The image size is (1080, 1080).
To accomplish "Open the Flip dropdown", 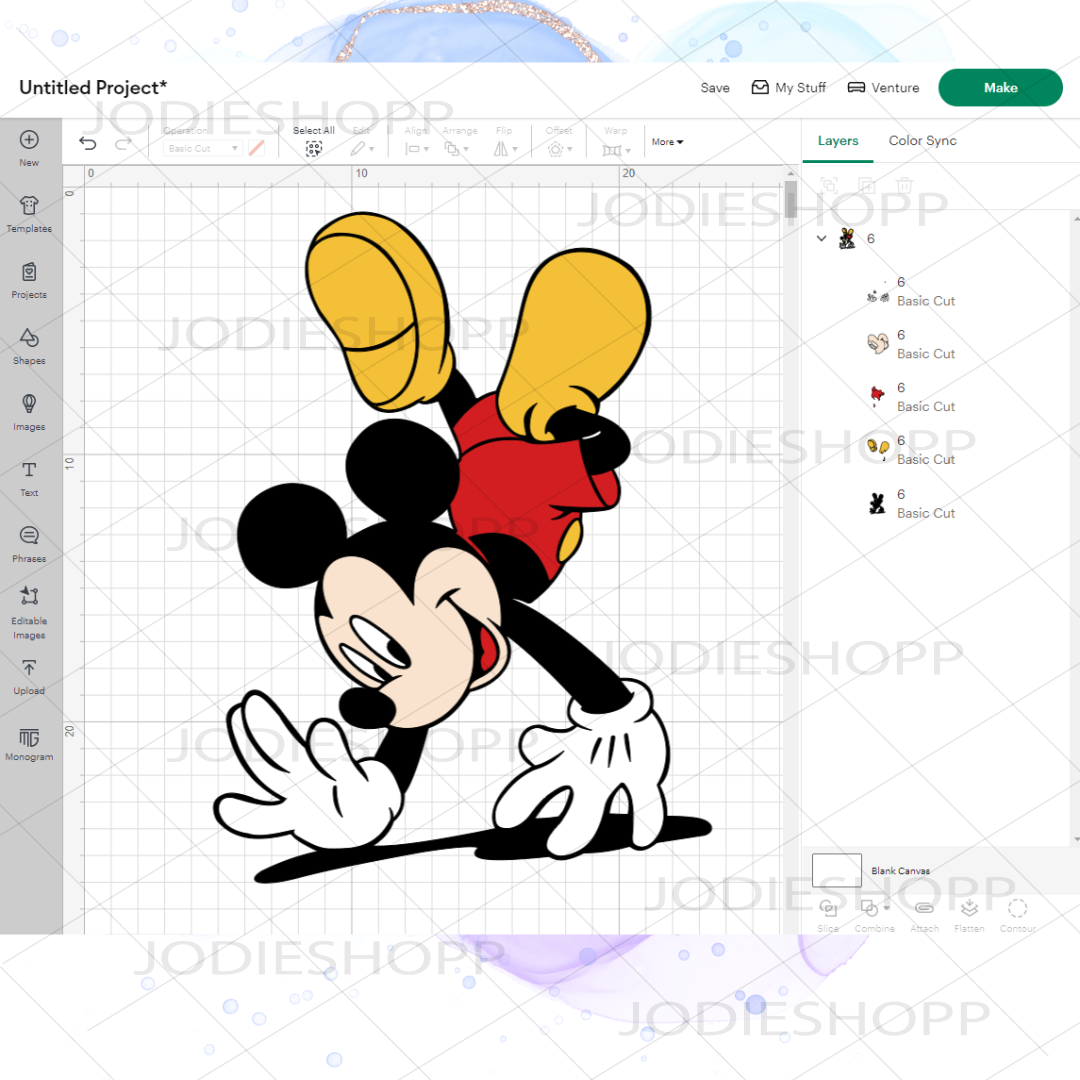I will tap(505, 149).
